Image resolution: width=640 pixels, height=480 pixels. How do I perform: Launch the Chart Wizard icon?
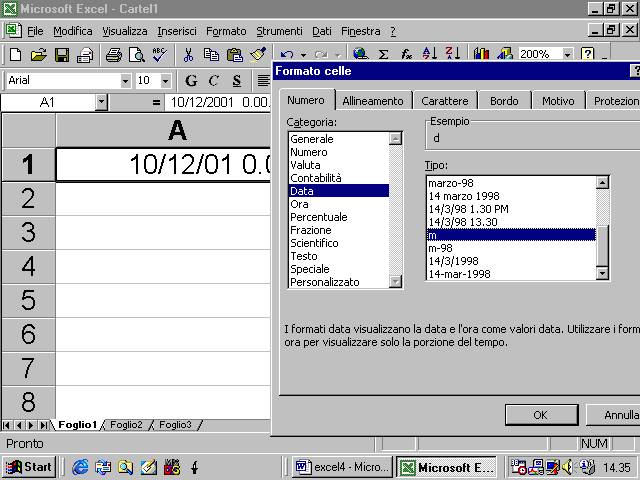tap(481, 54)
